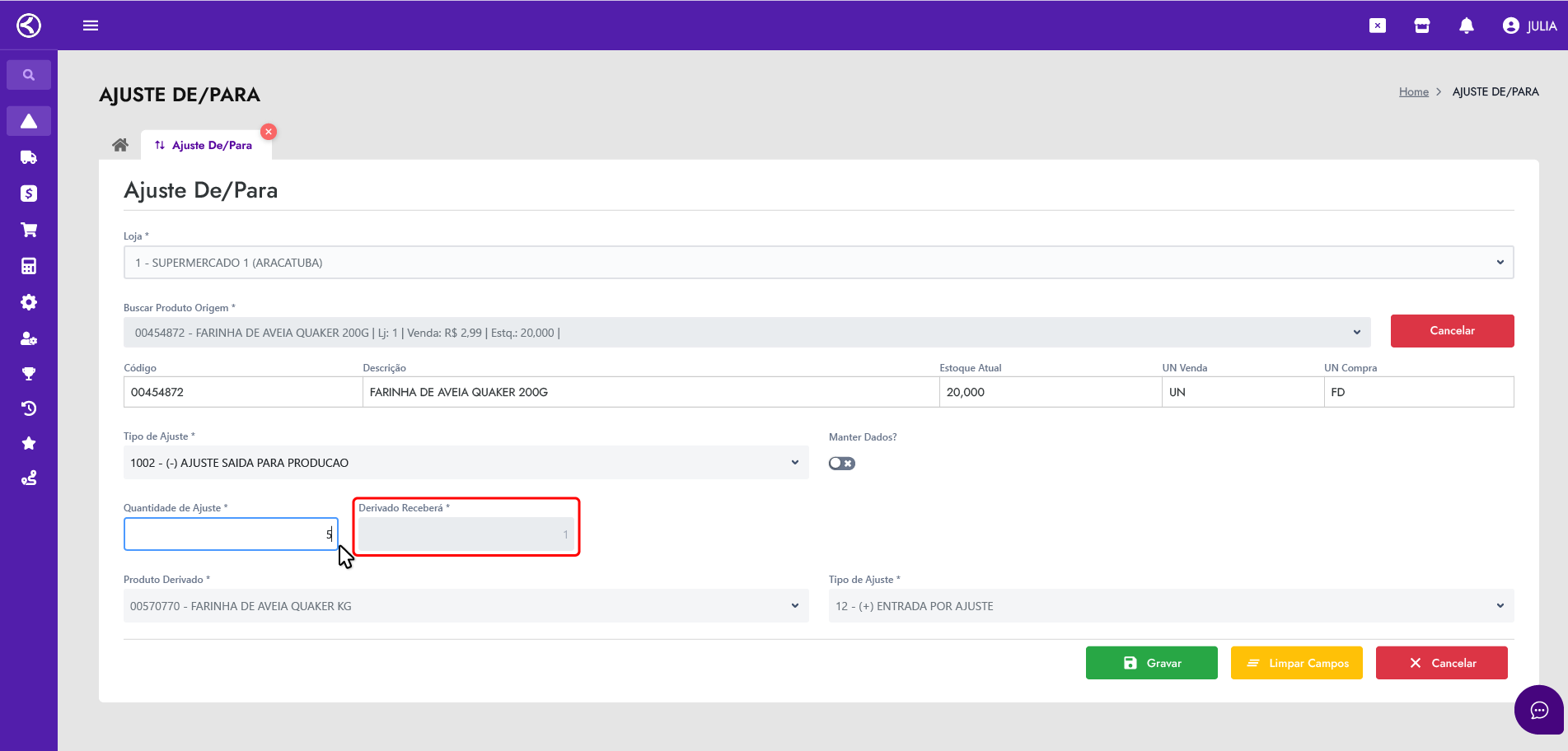The height and width of the screenshot is (751, 1568).
Task: Open the chat support bubble
Action: click(1538, 710)
